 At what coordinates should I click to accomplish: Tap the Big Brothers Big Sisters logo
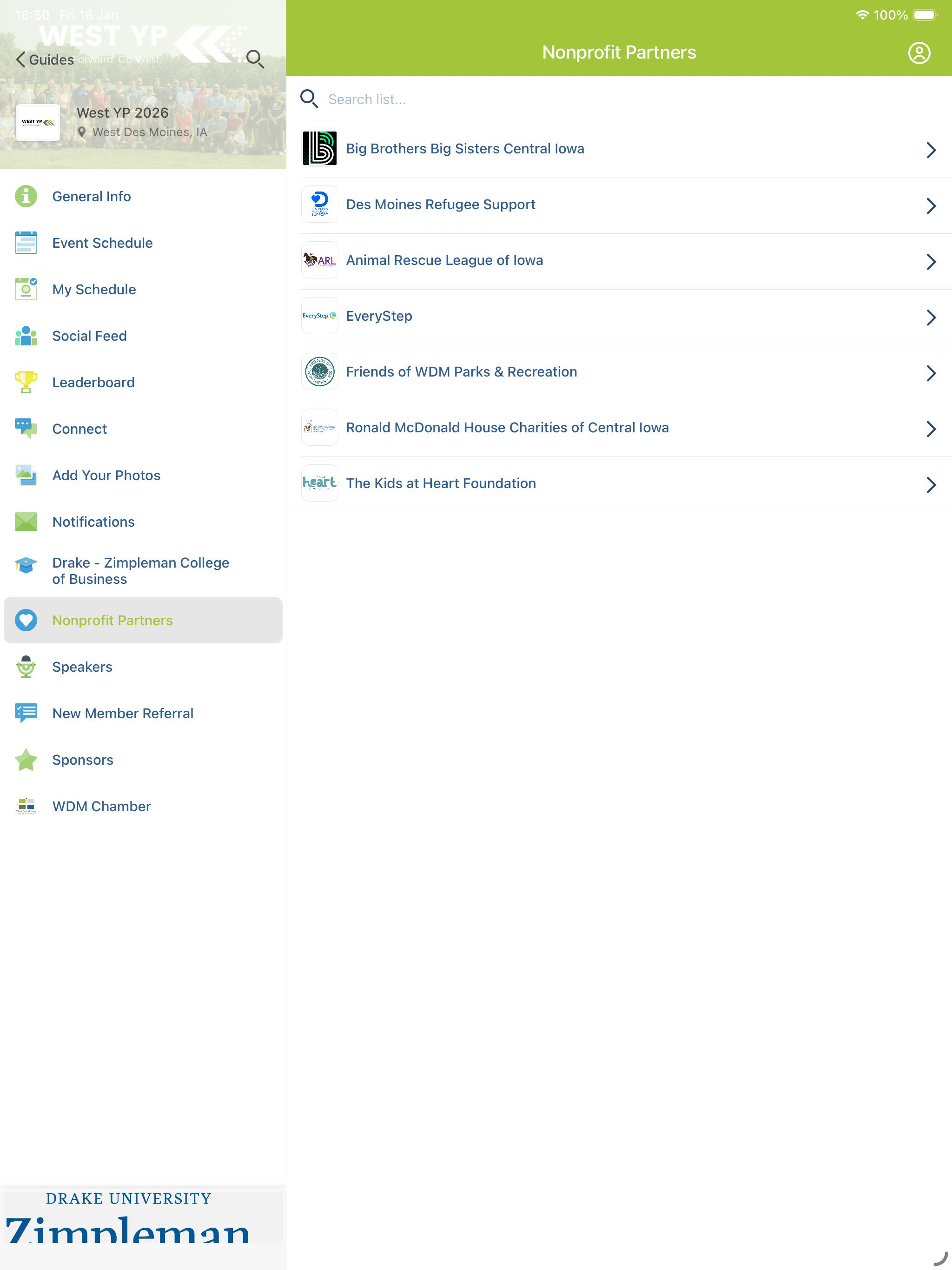tap(320, 149)
